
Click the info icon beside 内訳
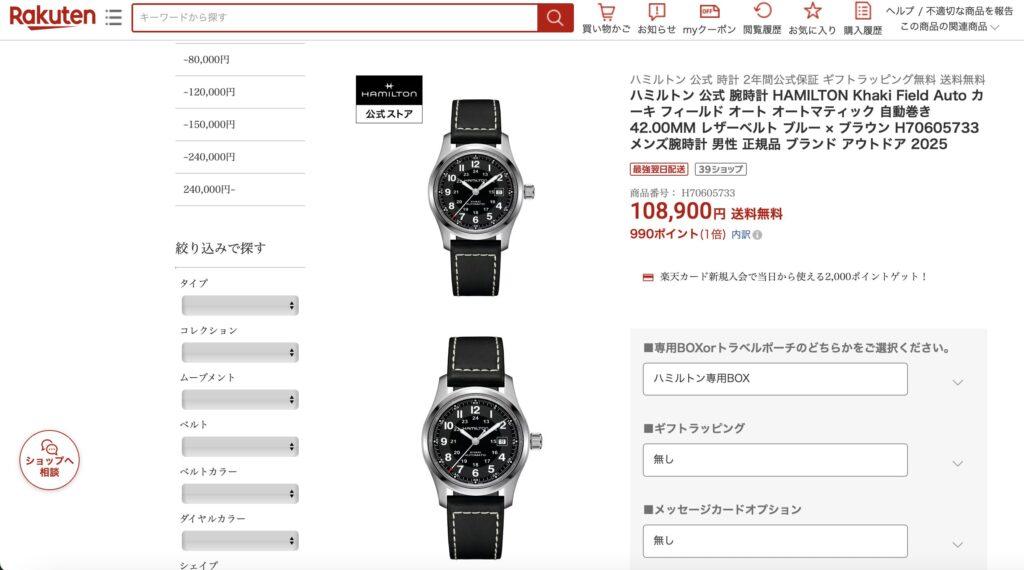(757, 235)
